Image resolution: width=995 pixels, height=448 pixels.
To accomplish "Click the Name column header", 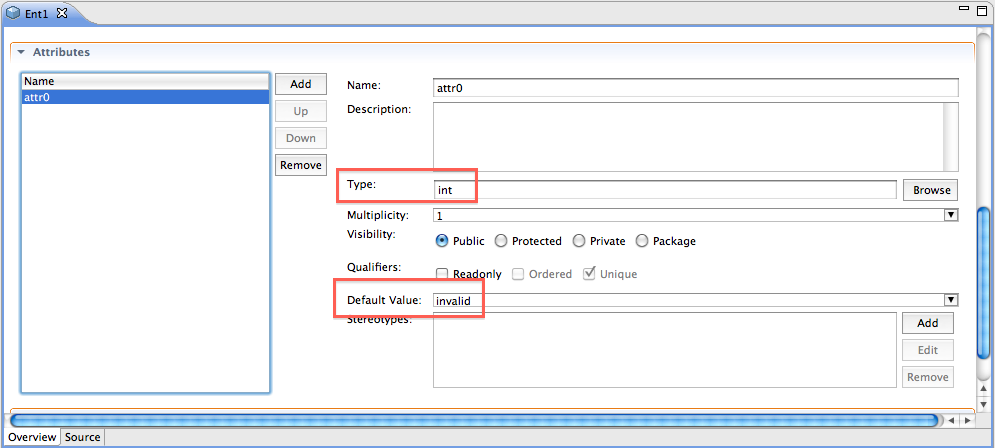I will coord(145,81).
